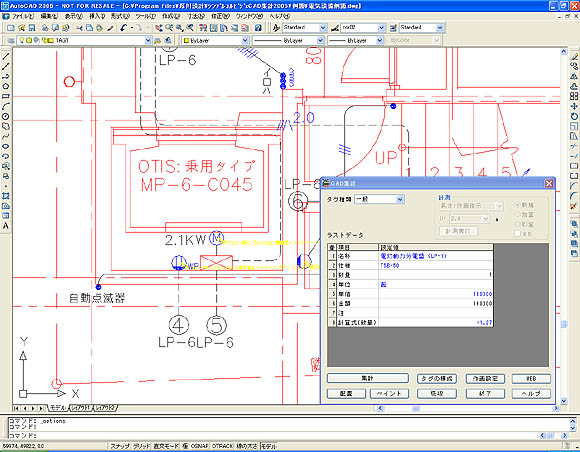Viewport: 580px width, 452px height.
Task: Click the Plot printer icon
Action: [x=45, y=28]
